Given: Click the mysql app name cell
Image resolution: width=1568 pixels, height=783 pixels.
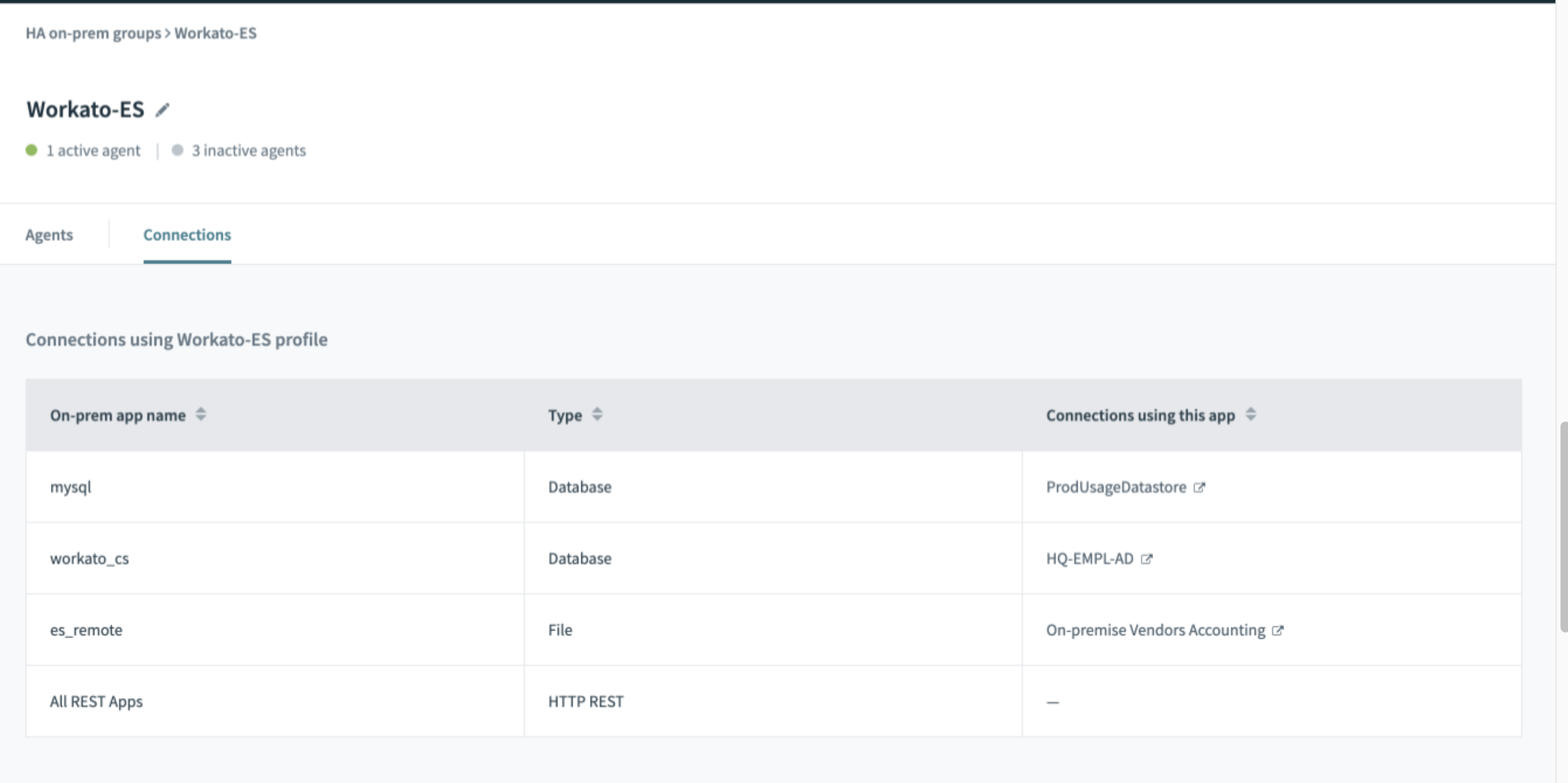Looking at the screenshot, I should tap(70, 487).
